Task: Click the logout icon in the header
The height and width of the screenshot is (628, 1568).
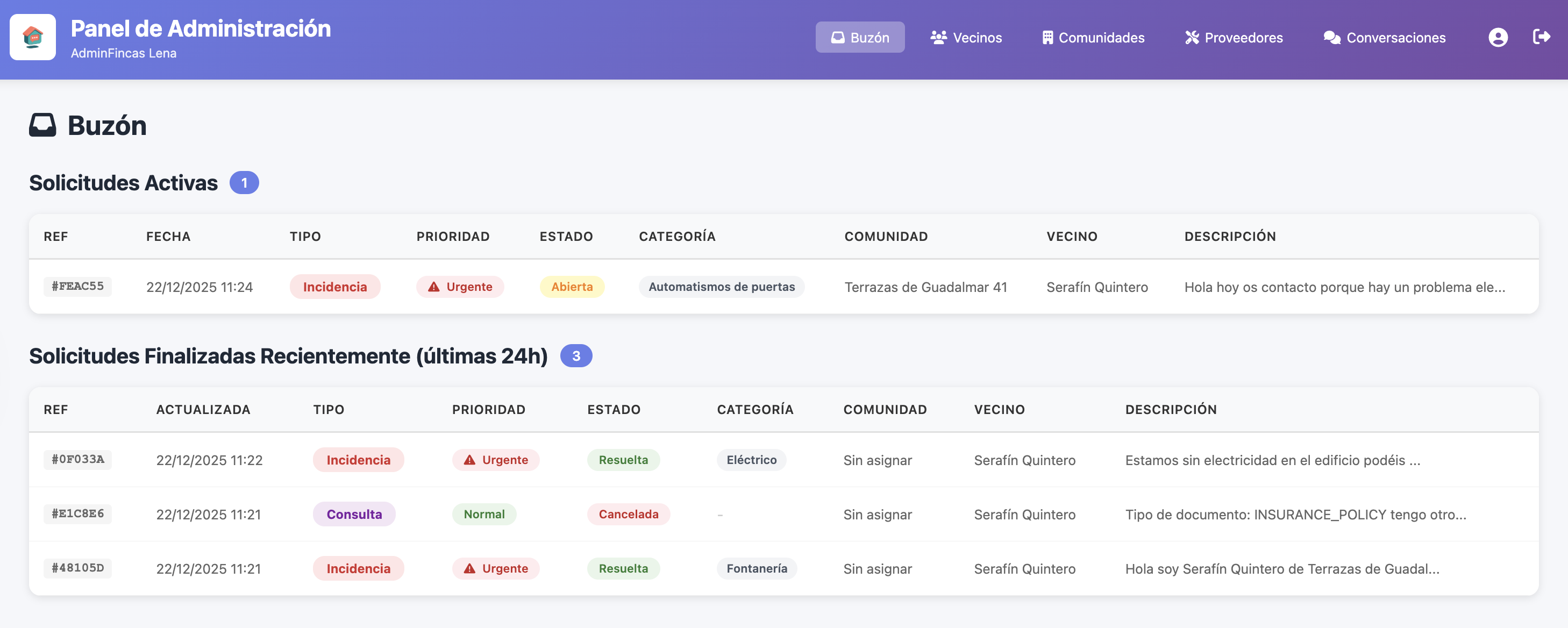Action: pos(1542,37)
